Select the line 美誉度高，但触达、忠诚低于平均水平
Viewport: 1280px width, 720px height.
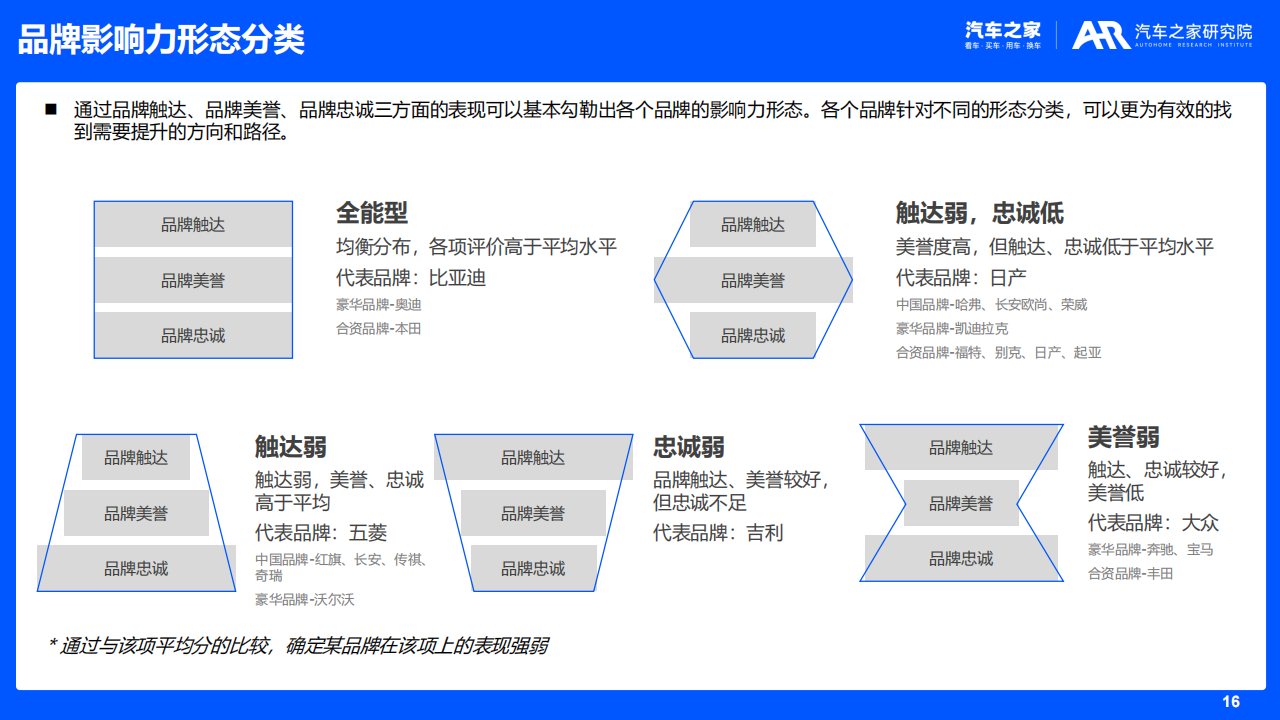tap(1055, 247)
